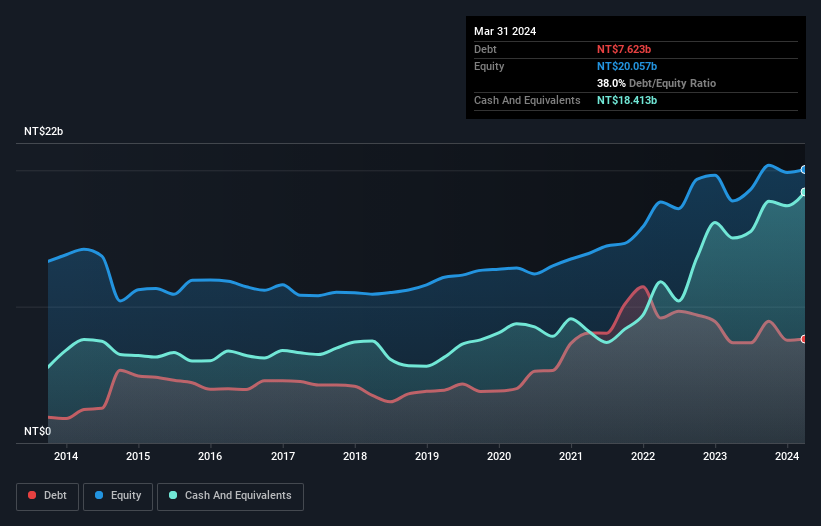
Task: Select the red Debt endpoint marker
Action: [x=804, y=339]
